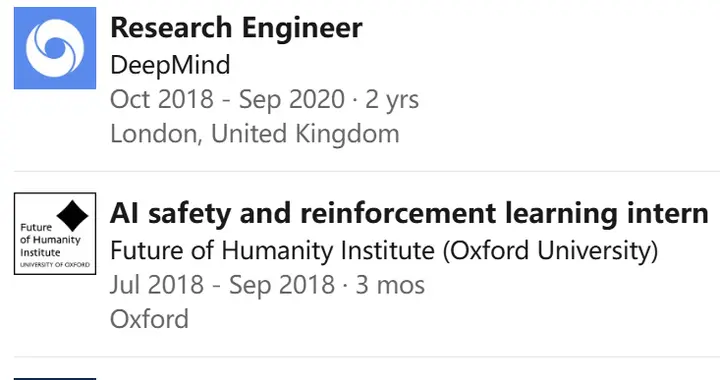Open the Research Engineer position title
Image resolution: width=720 pixels, height=380 pixels.
point(236,28)
